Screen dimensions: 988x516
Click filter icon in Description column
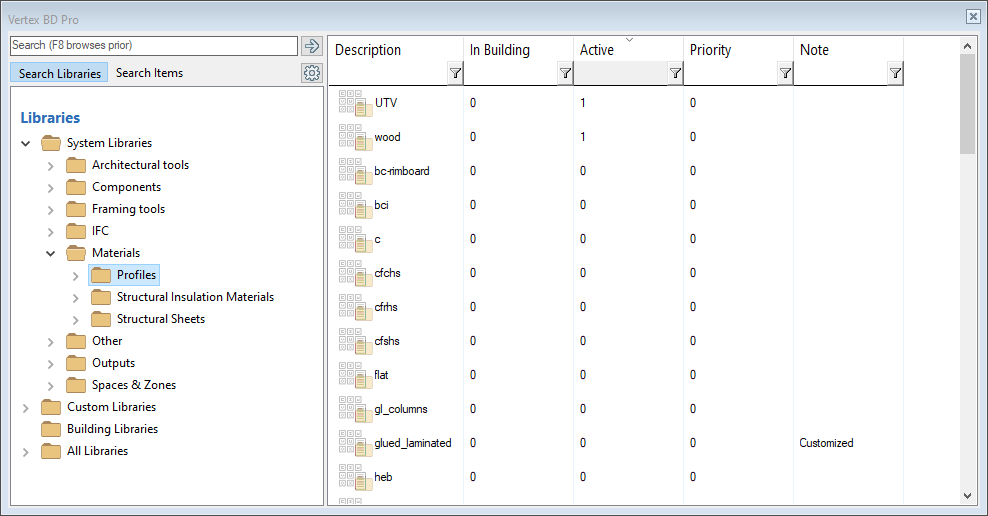[x=455, y=73]
